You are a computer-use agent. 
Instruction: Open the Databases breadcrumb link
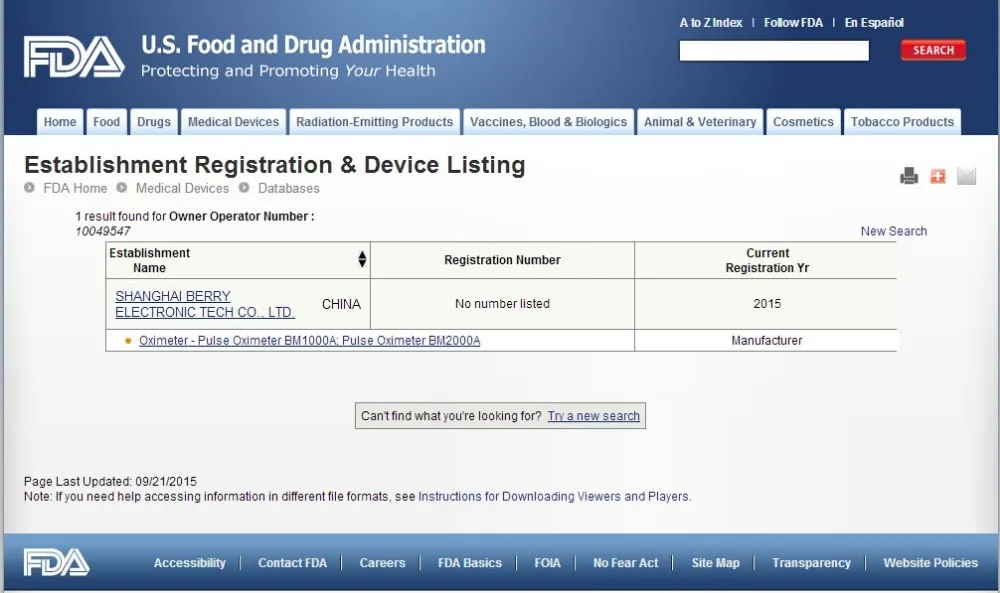[289, 188]
